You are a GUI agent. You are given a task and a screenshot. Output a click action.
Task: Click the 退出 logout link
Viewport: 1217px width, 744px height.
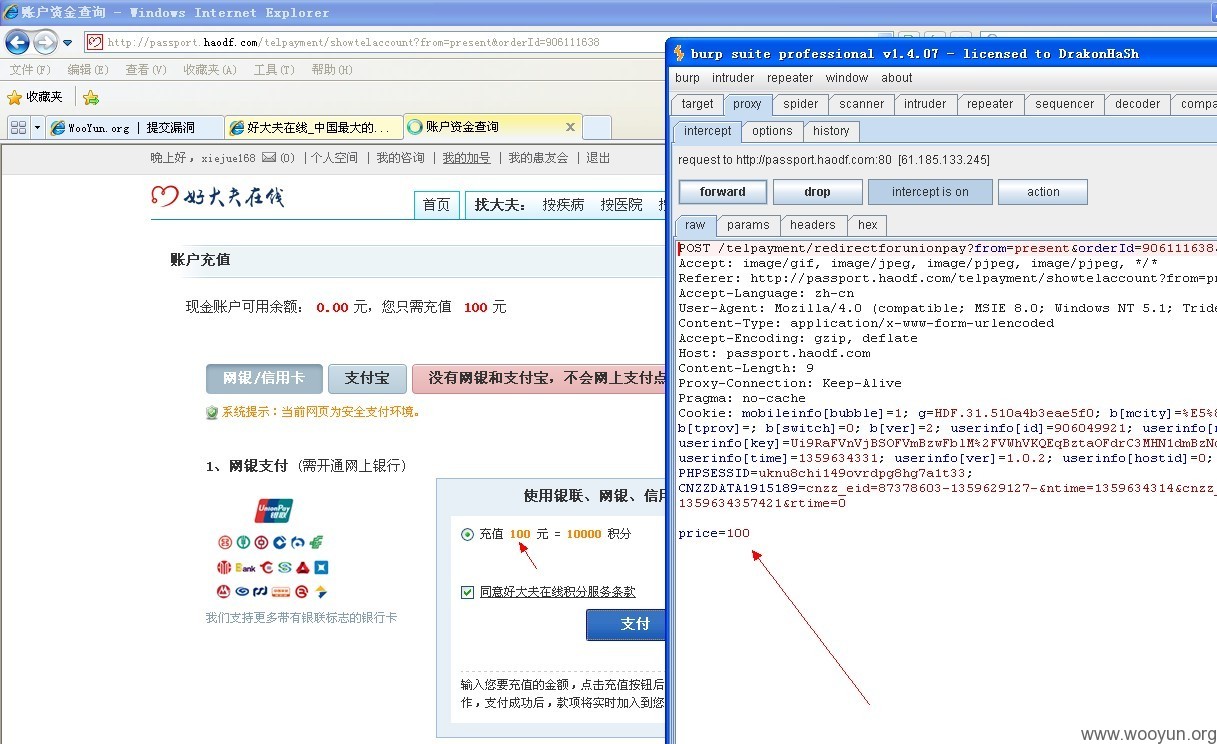598,158
